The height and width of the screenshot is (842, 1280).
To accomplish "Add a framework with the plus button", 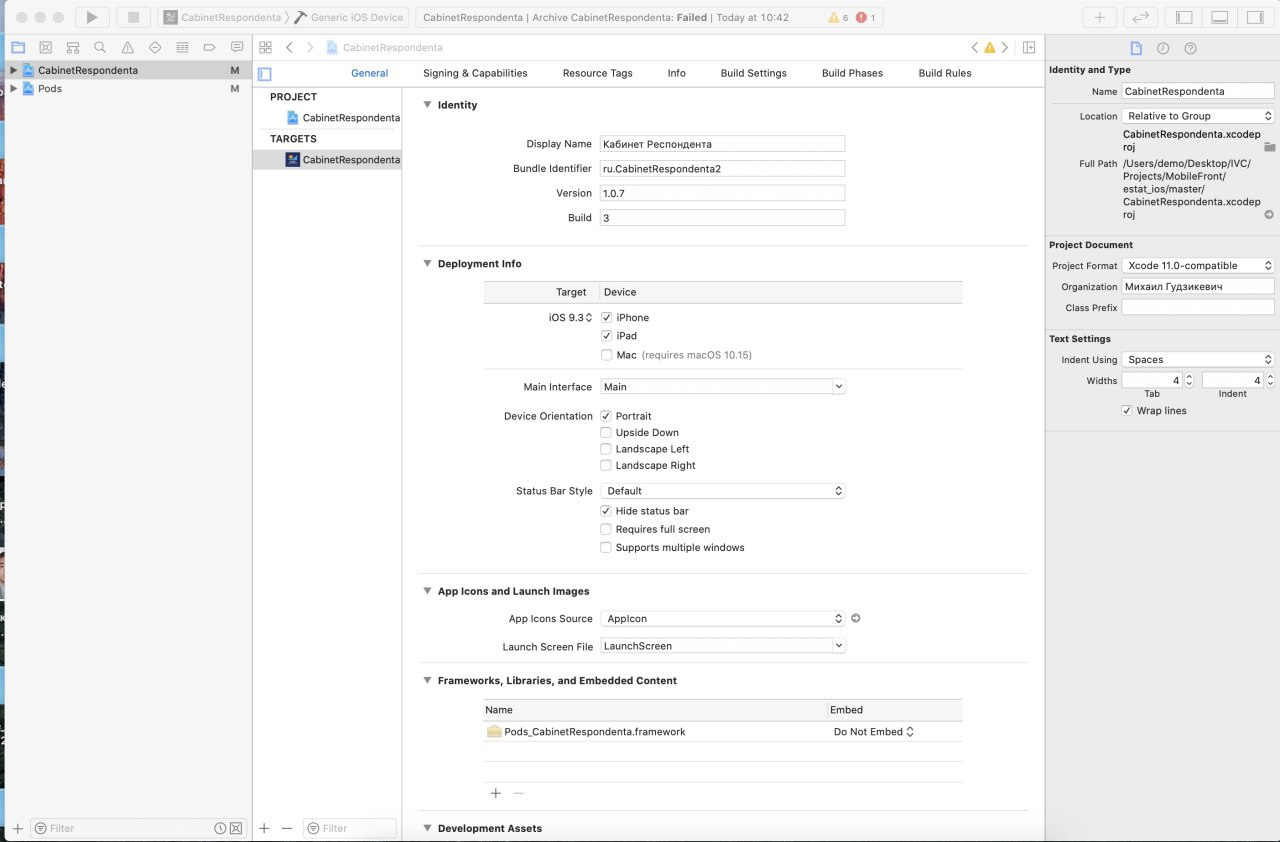I will pyautogui.click(x=495, y=793).
